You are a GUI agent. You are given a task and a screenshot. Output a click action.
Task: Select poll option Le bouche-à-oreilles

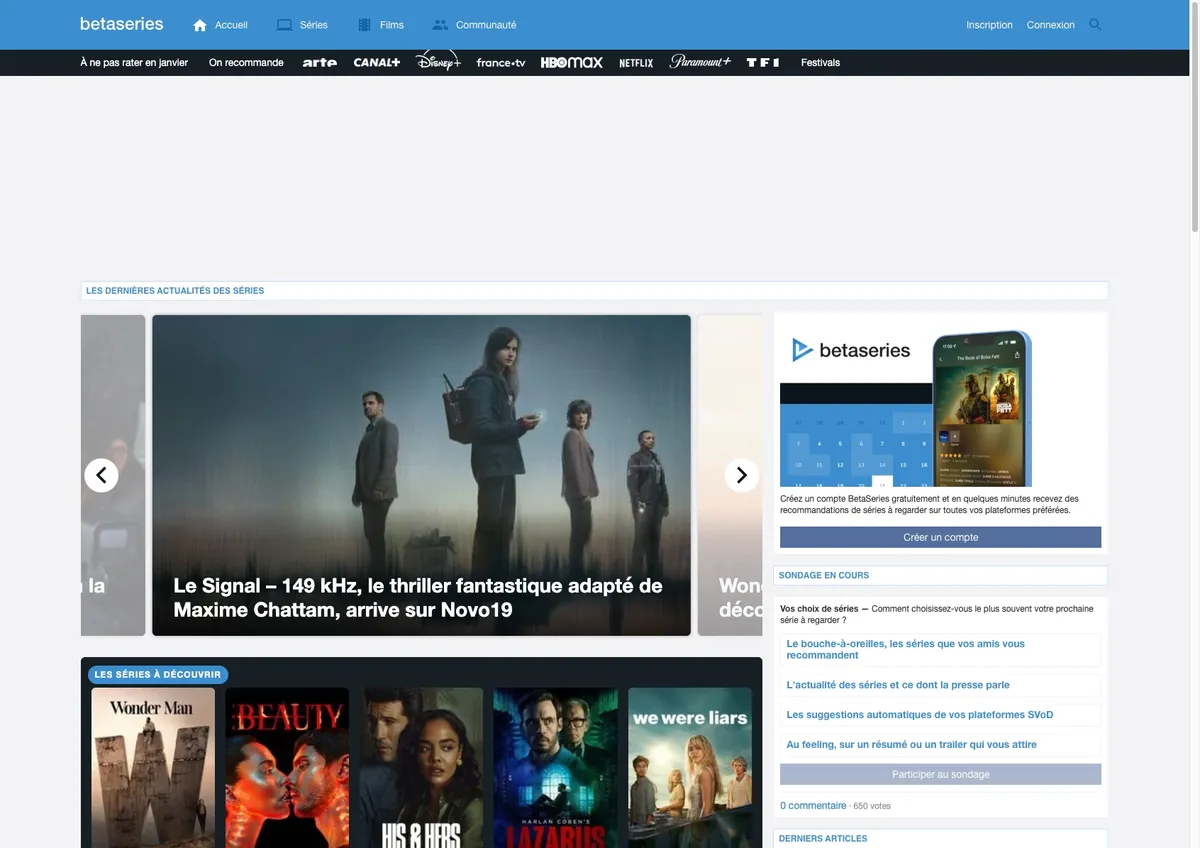940,650
